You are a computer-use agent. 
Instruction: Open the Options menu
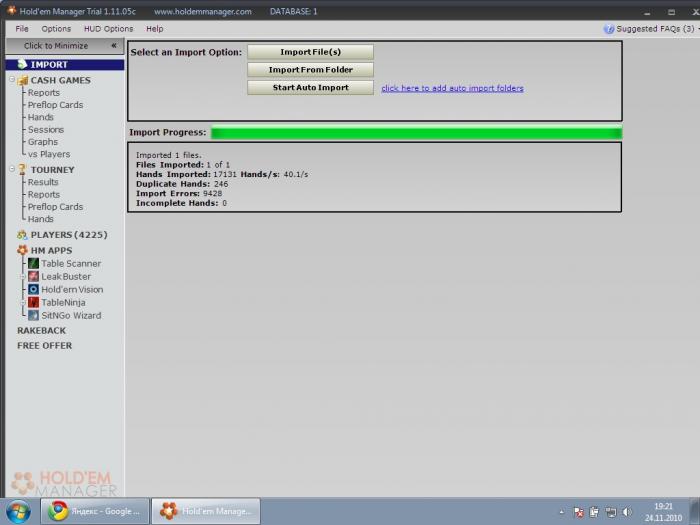pos(56,29)
